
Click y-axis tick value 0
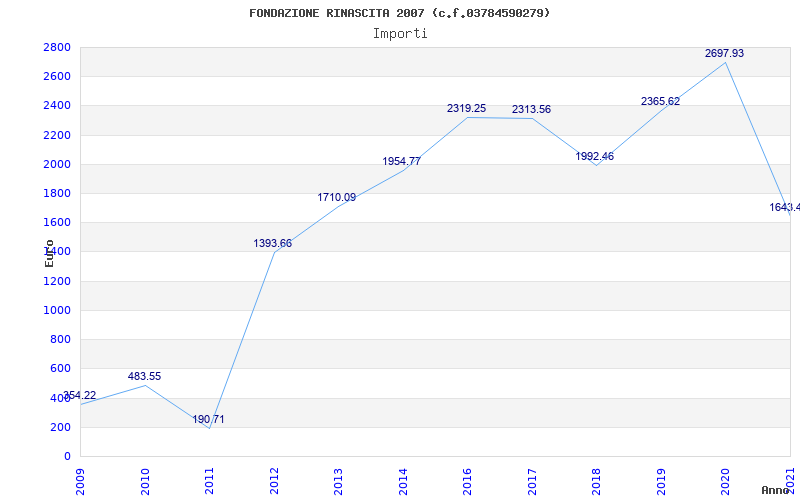[67, 456]
